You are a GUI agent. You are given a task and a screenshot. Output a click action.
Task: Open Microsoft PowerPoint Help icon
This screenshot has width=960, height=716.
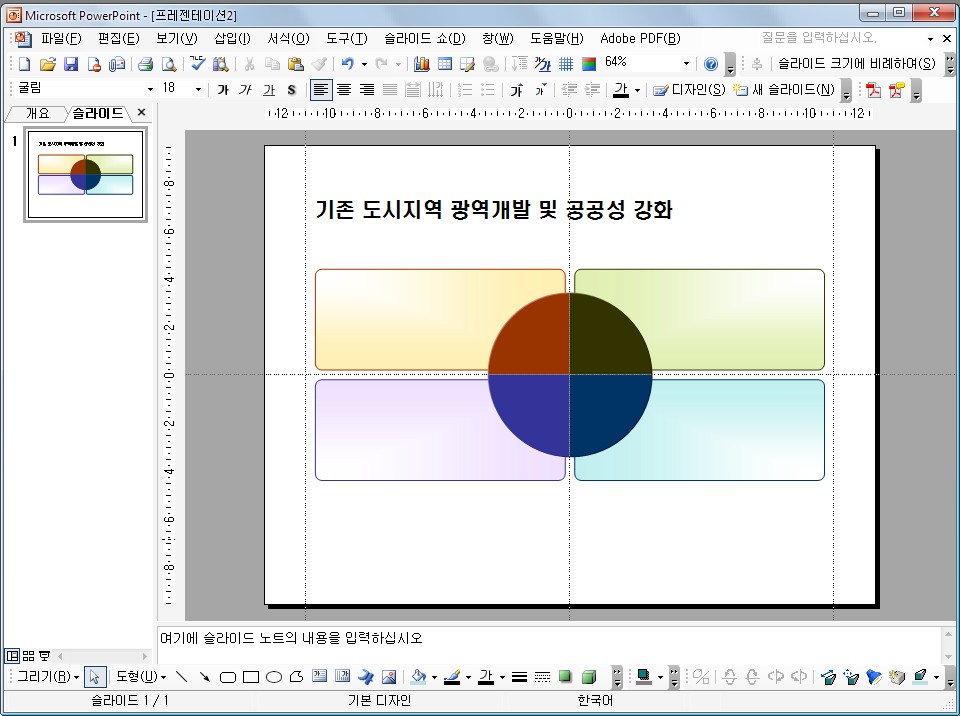click(711, 64)
